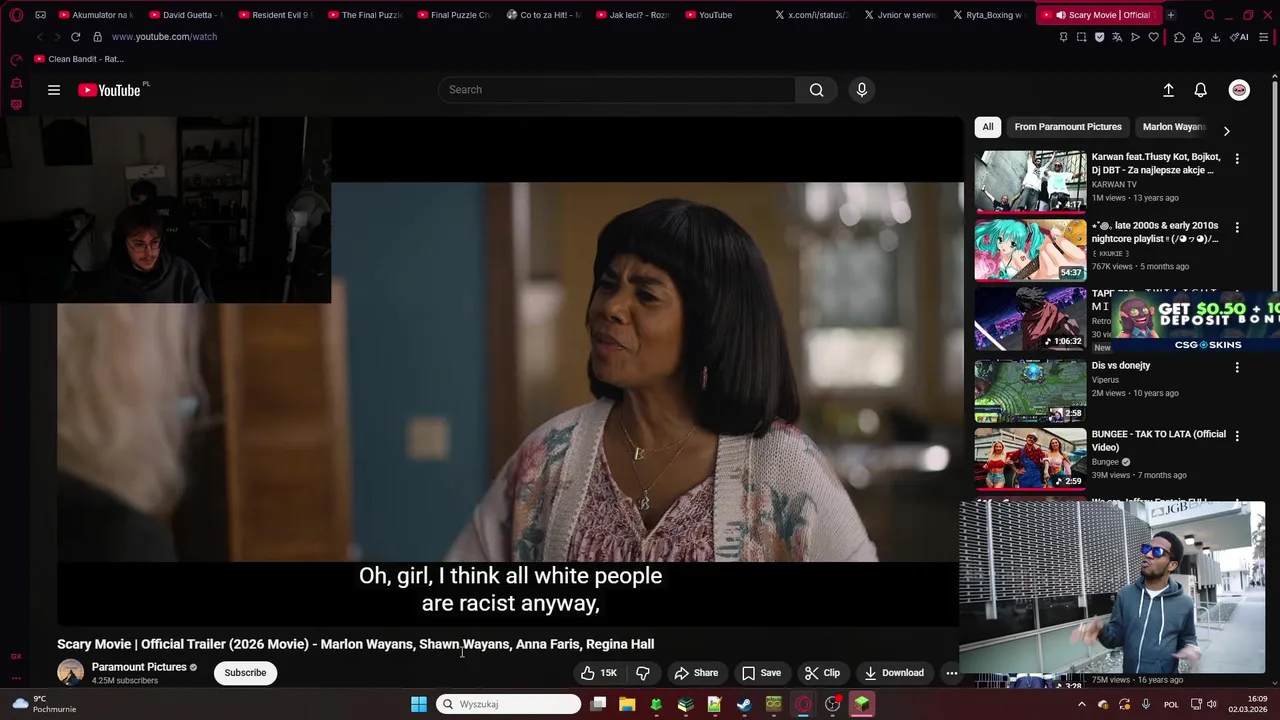This screenshot has width=1280, height=720.
Task: Start voice search with microphone icon
Action: point(861,90)
